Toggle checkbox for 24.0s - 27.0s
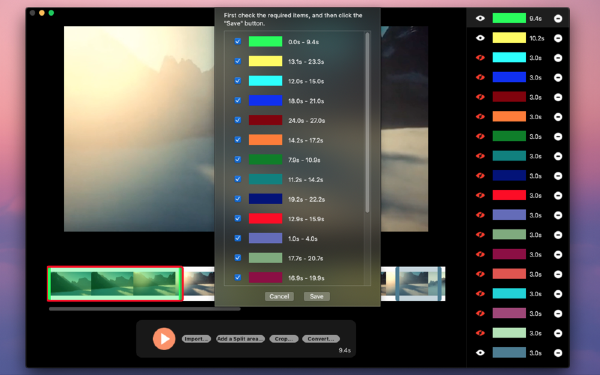This screenshot has width=600, height=375. point(238,120)
